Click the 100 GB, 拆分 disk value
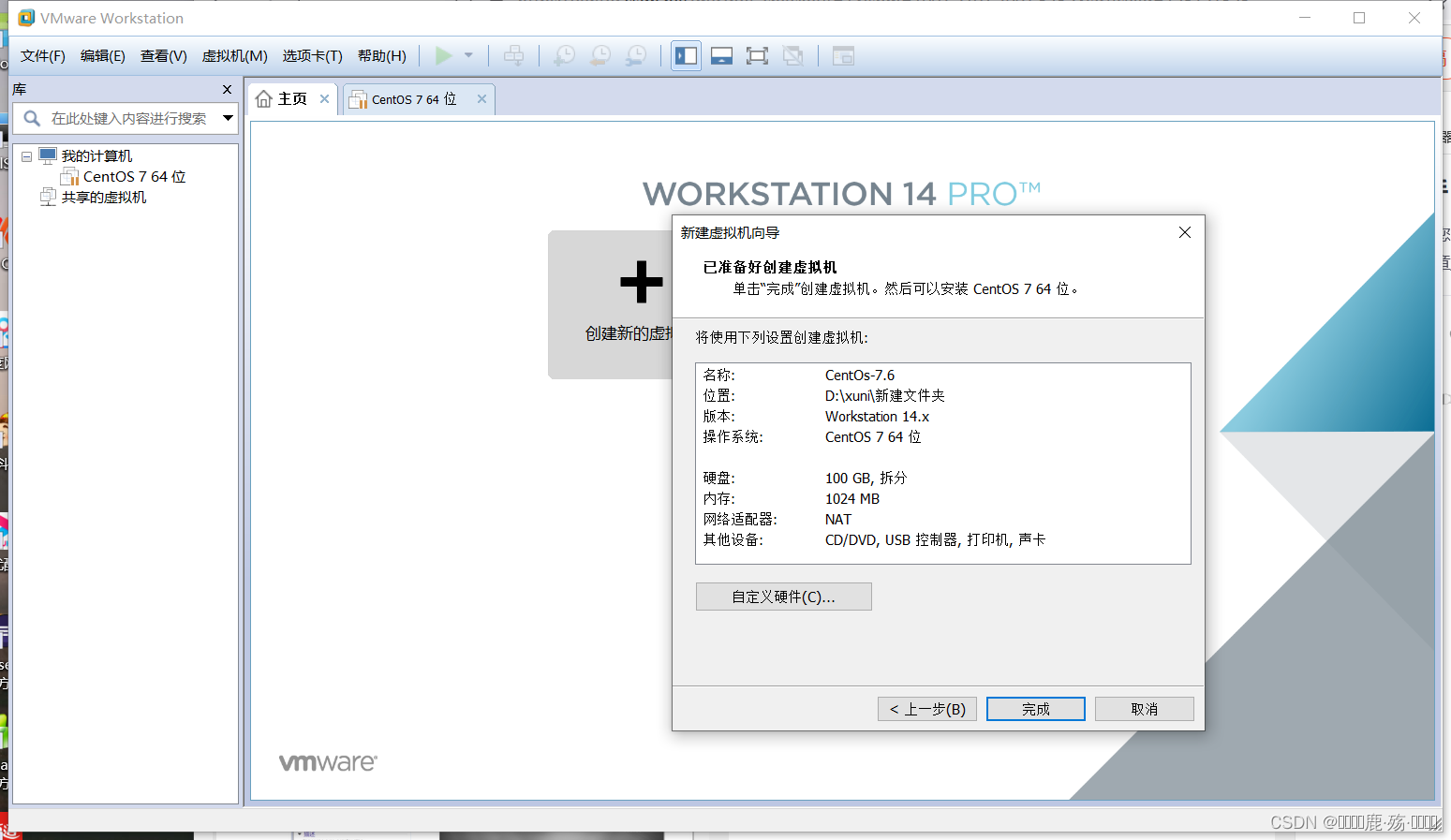This screenshot has height=840, width=1451. coord(866,479)
